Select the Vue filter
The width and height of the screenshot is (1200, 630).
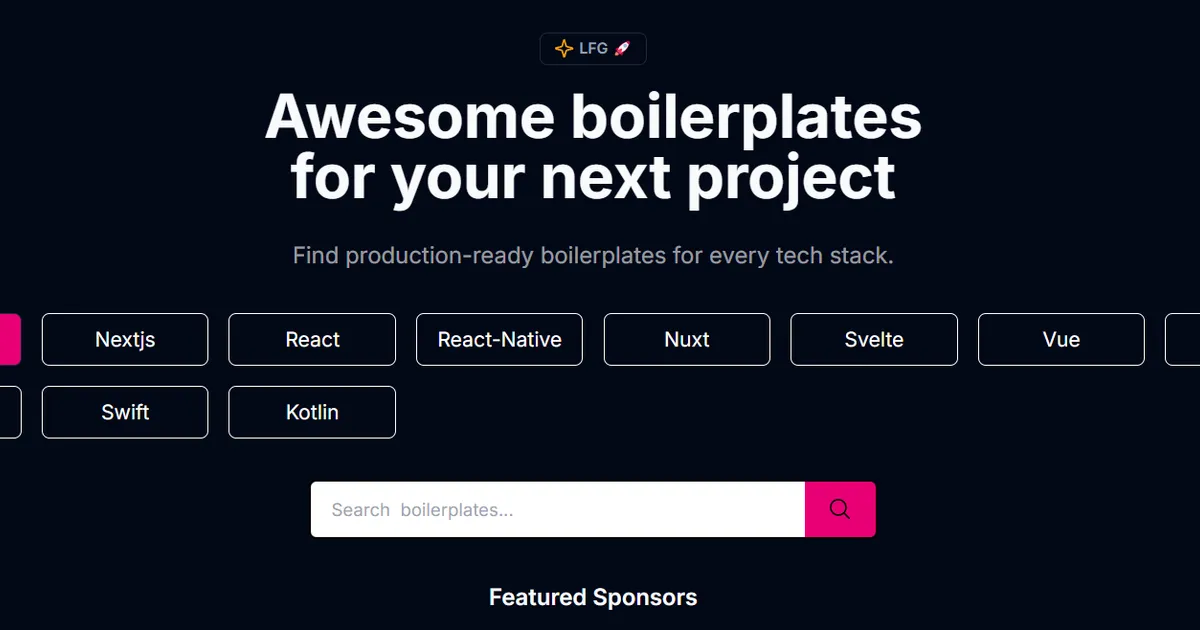pyautogui.click(x=1061, y=339)
